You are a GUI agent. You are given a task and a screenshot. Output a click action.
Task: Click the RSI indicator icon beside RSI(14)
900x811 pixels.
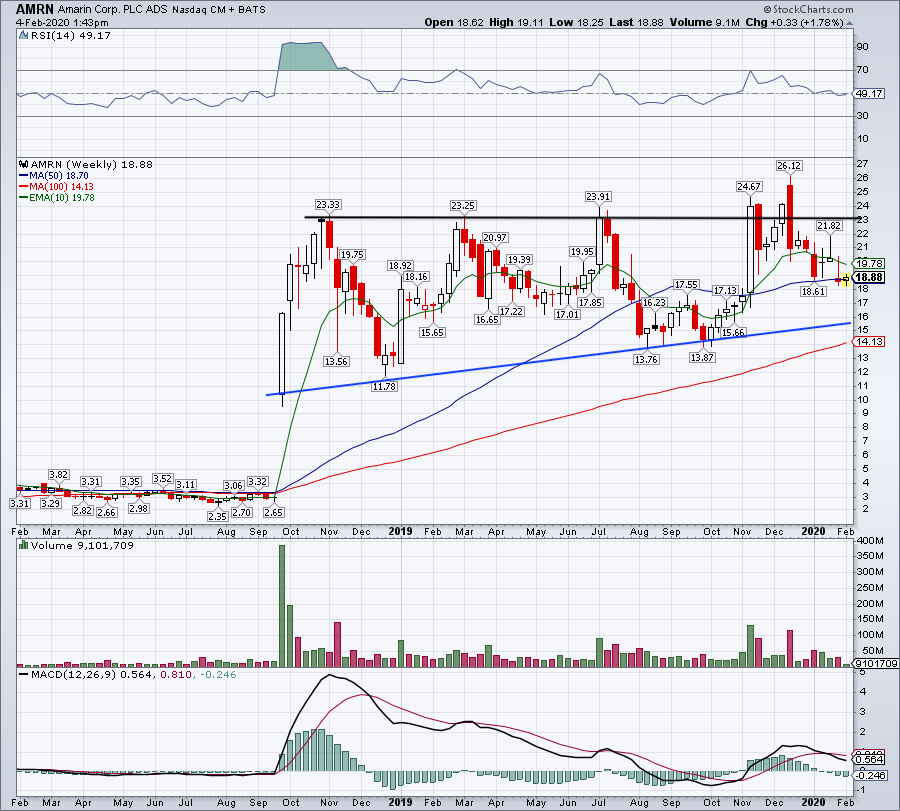(x=23, y=35)
